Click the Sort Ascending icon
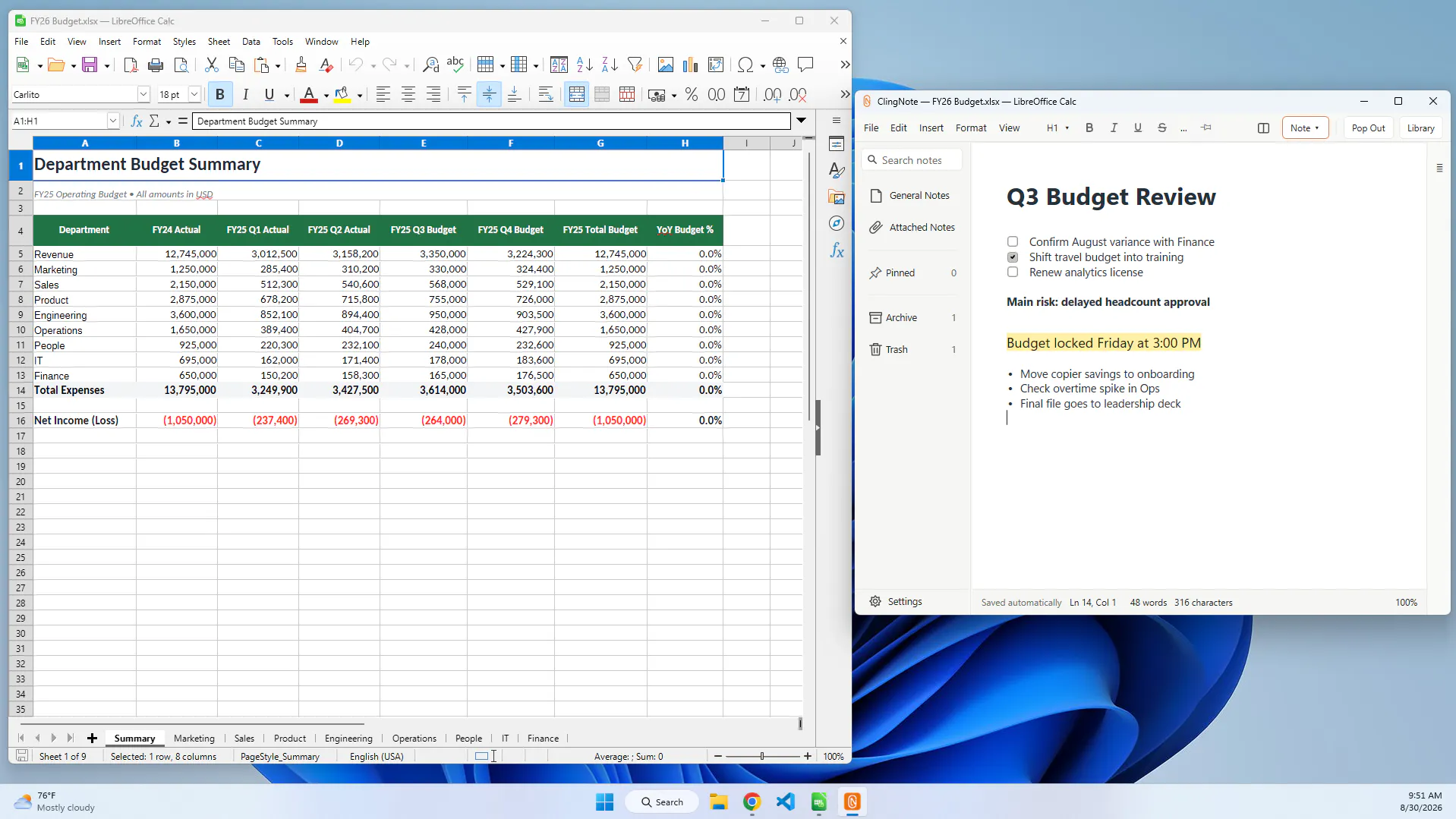This screenshot has height=819, width=1456. pos(585,65)
